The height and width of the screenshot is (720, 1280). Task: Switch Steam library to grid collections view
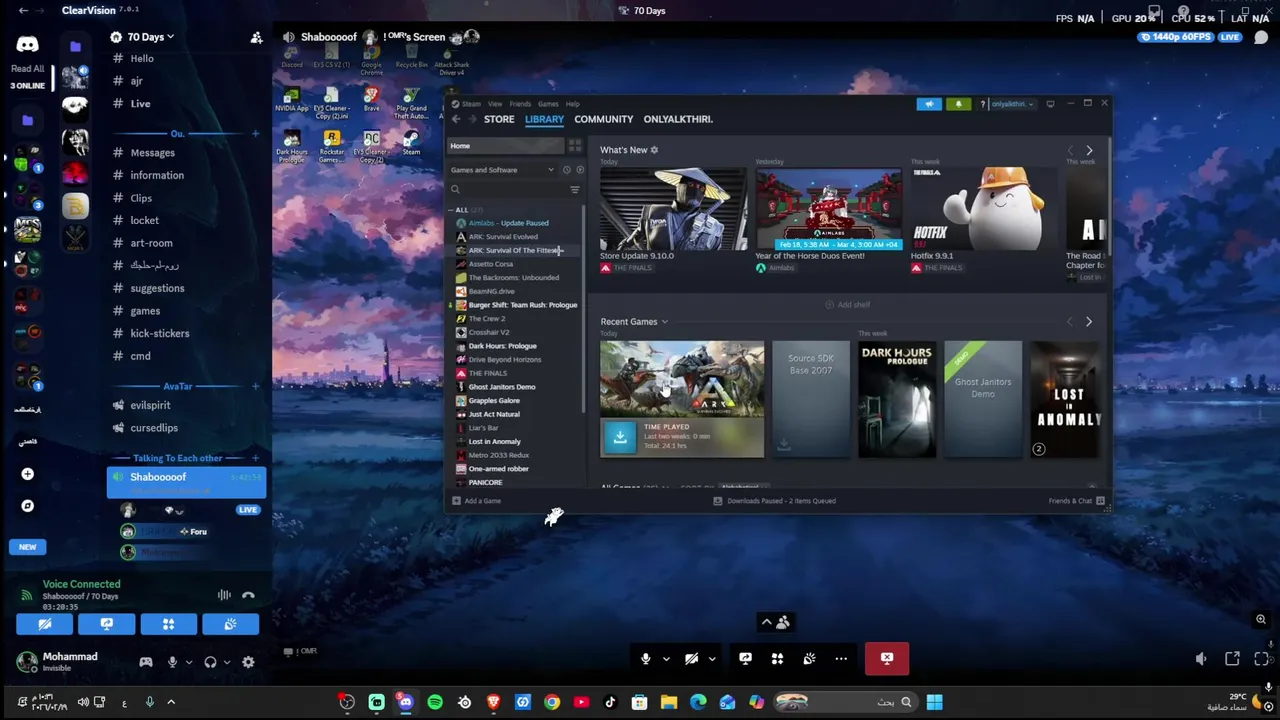click(575, 146)
